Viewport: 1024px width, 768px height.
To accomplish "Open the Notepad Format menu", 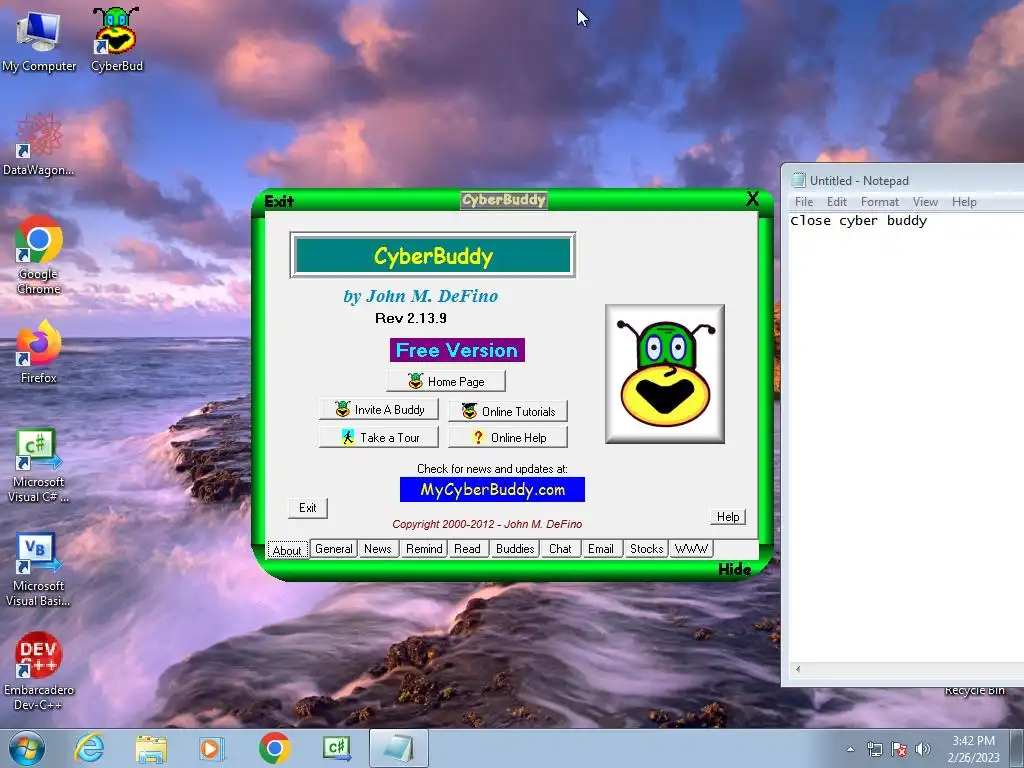I will point(880,202).
